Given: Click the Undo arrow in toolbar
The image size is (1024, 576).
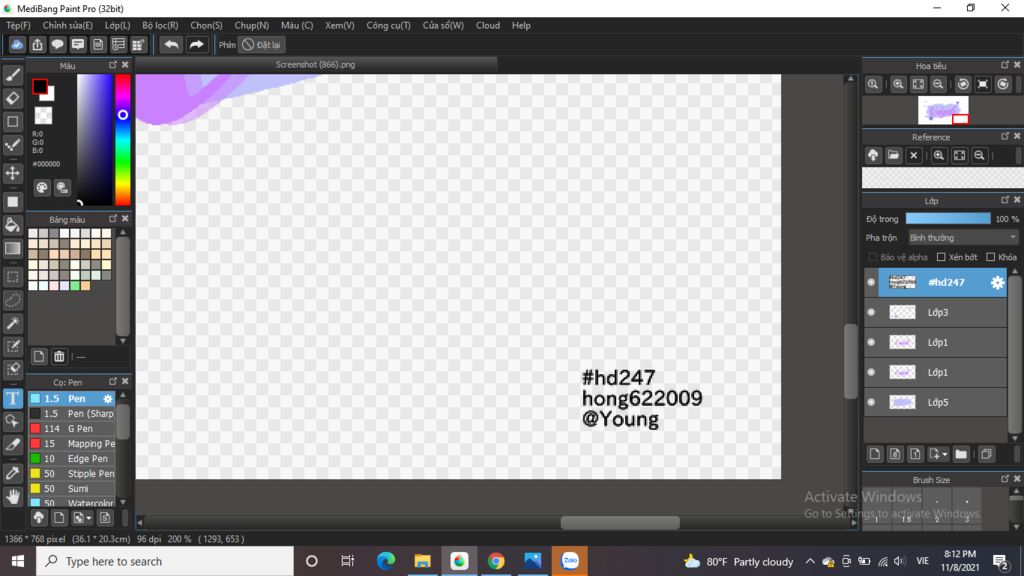Looking at the screenshot, I should tap(171, 44).
